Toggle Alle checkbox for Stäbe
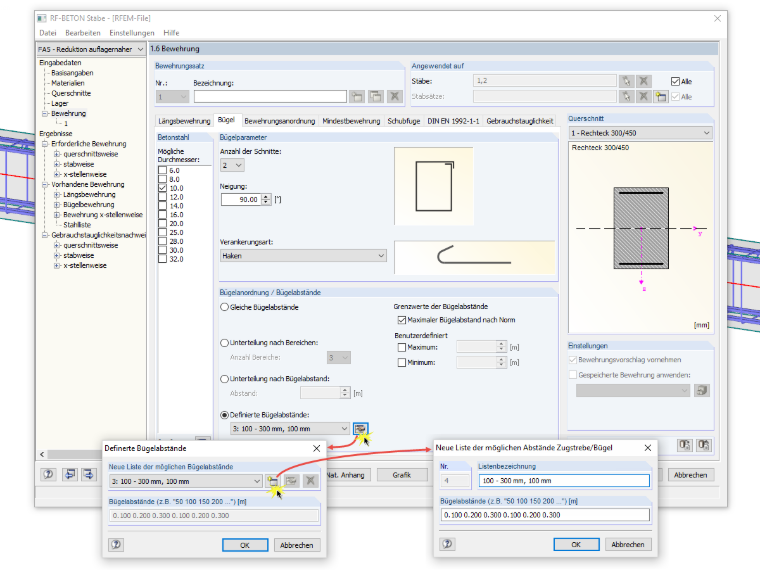Viewport: 760px width, 570px height. click(675, 81)
